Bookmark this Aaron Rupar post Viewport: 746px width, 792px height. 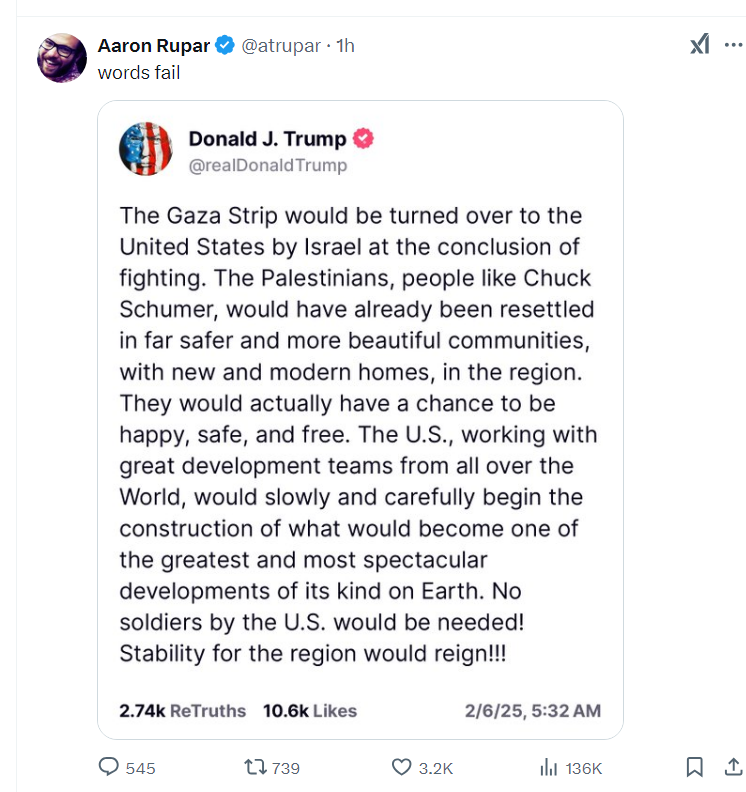coord(694,767)
